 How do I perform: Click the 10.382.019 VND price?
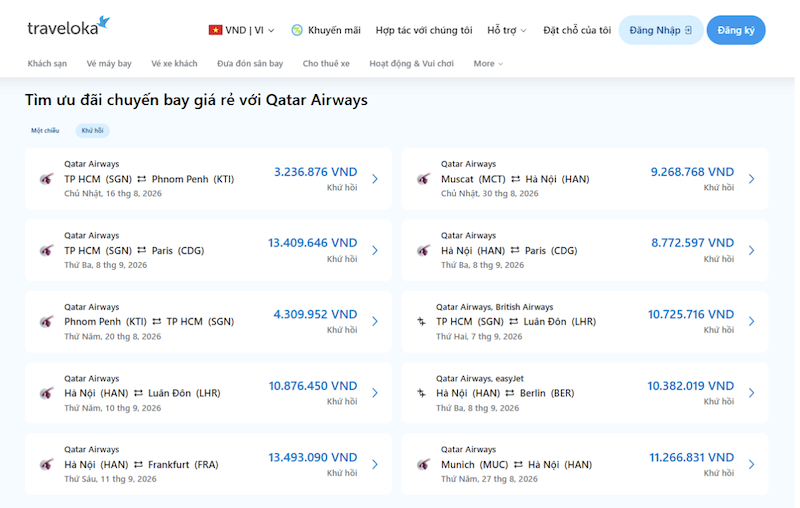691,386
